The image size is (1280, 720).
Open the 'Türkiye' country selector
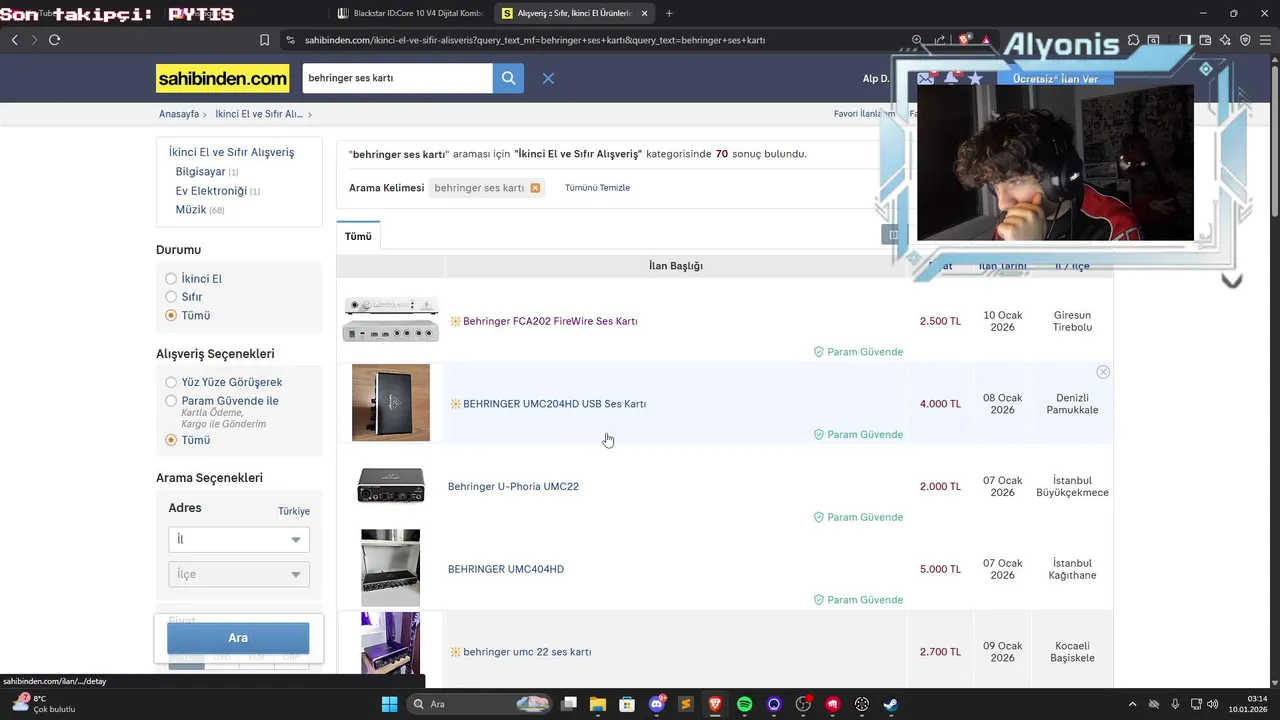(x=294, y=511)
